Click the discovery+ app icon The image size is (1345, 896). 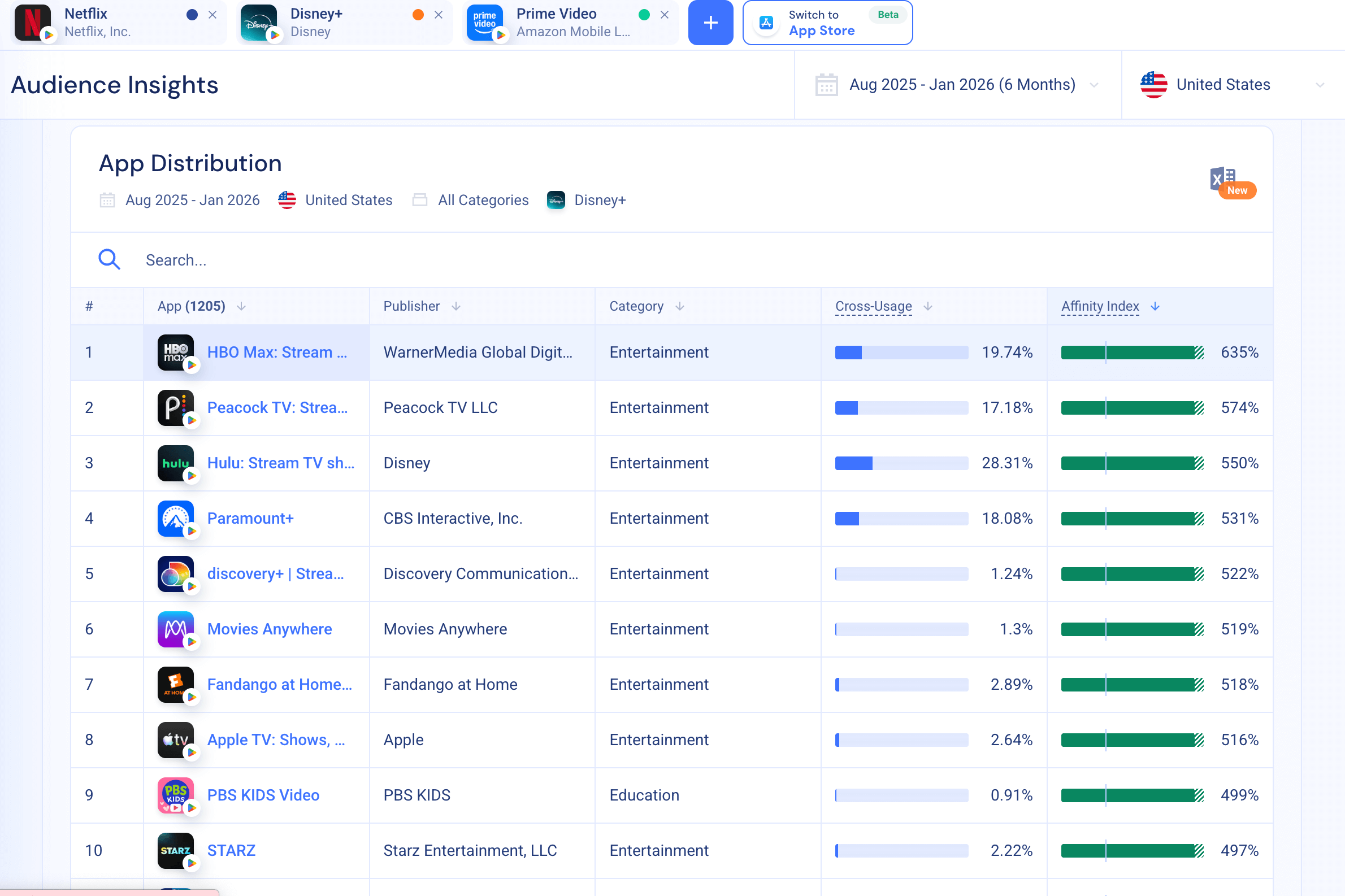[176, 575]
